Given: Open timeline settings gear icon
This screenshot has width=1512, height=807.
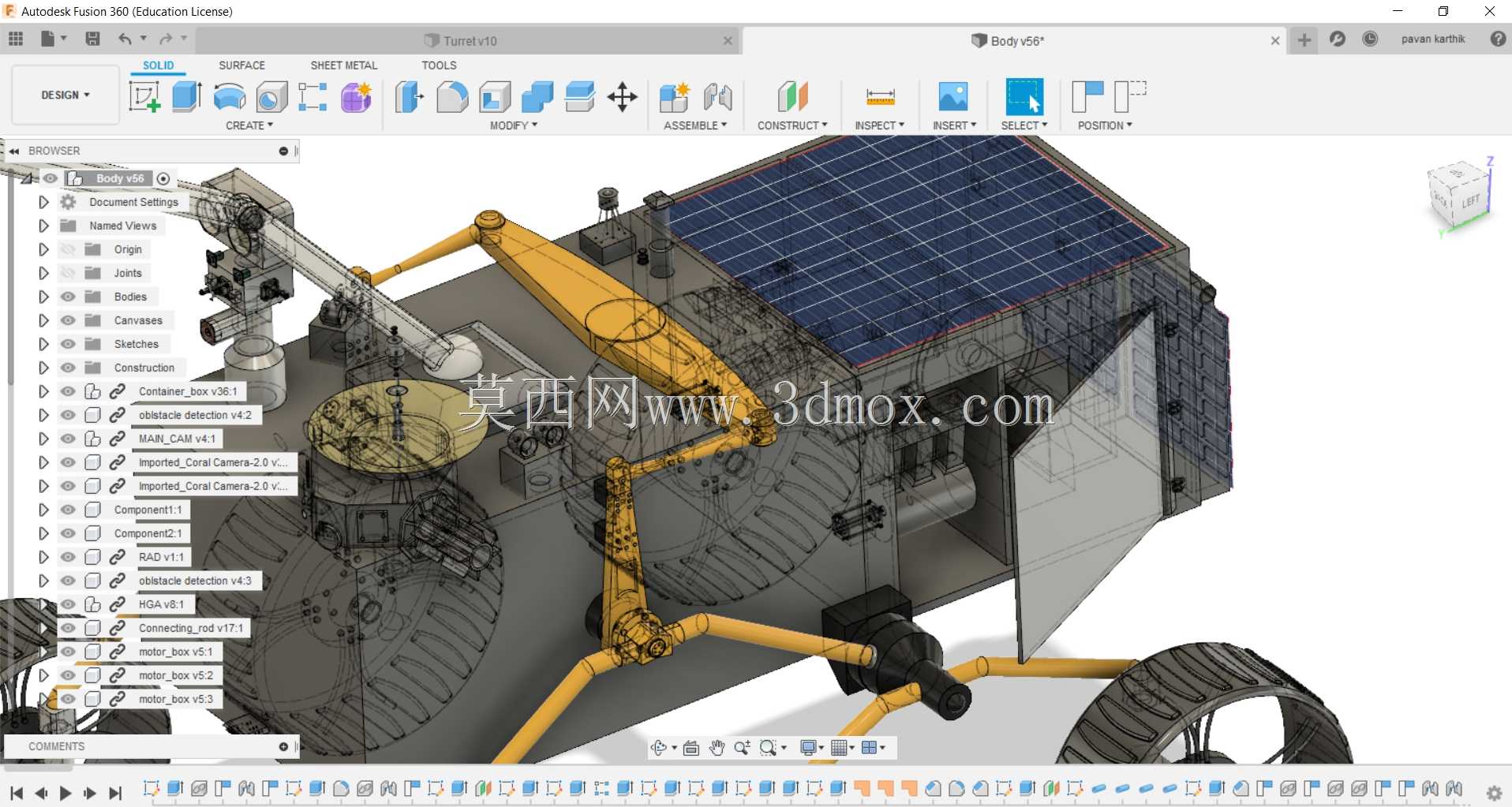Looking at the screenshot, I should point(1494,793).
